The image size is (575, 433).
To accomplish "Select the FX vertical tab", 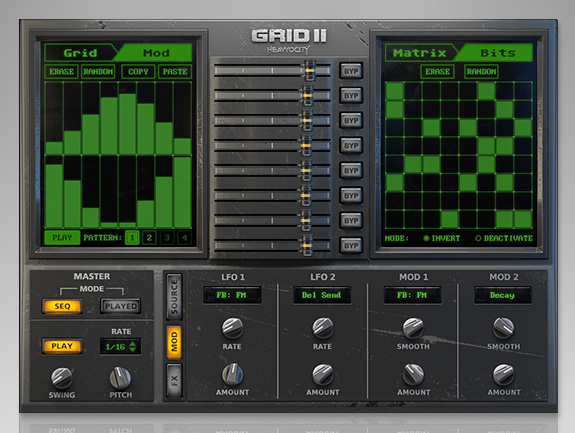I will pyautogui.click(x=174, y=381).
